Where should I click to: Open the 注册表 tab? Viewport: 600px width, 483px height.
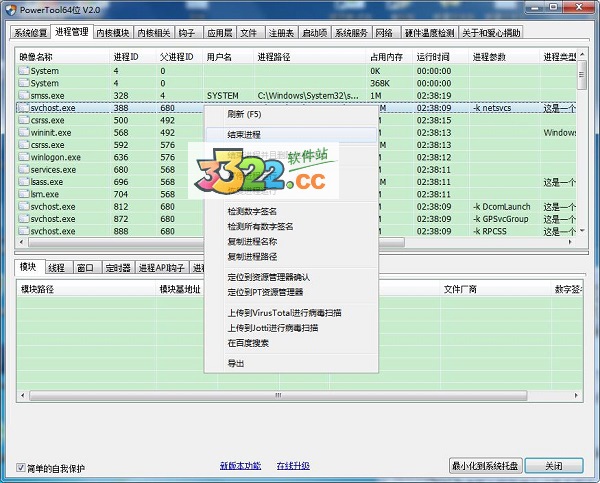[281, 33]
